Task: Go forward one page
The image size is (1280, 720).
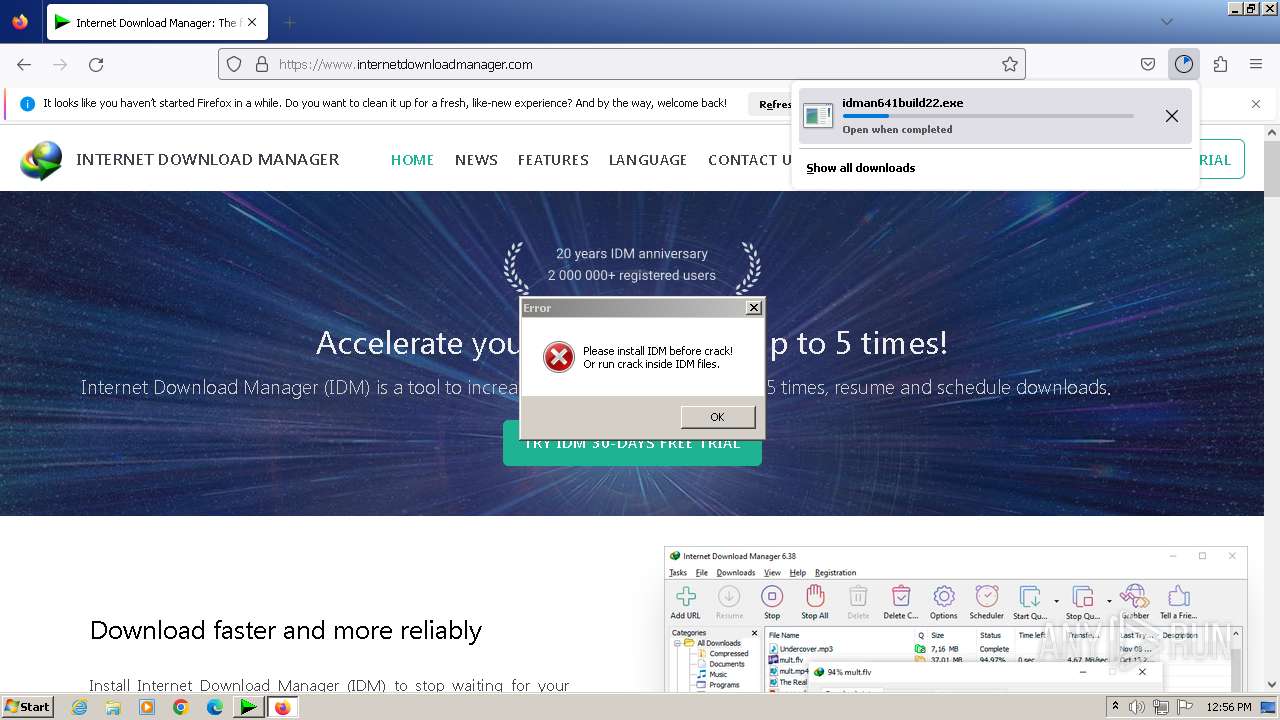Action: click(x=60, y=64)
